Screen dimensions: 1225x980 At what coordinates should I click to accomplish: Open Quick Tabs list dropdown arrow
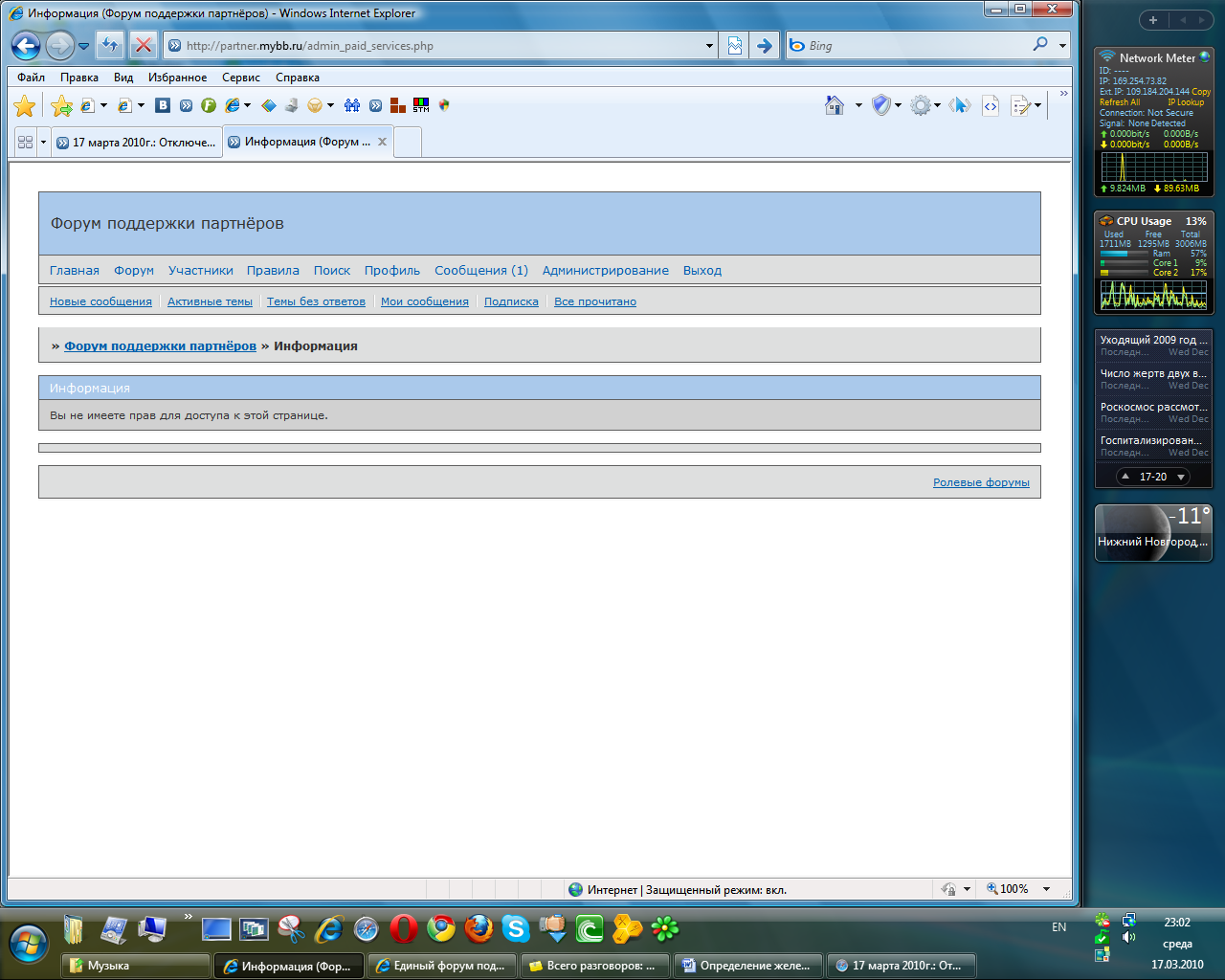[43, 142]
